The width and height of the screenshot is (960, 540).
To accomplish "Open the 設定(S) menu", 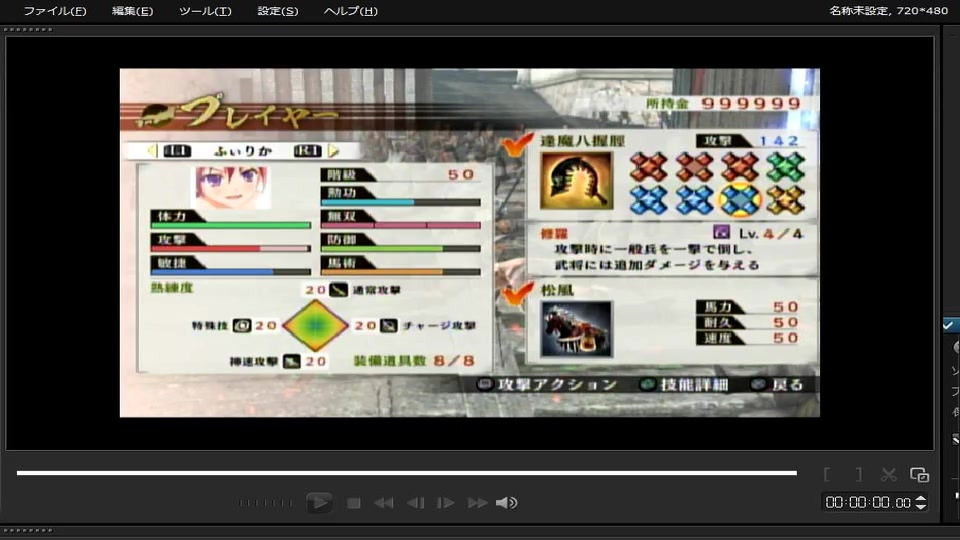I will pyautogui.click(x=277, y=11).
